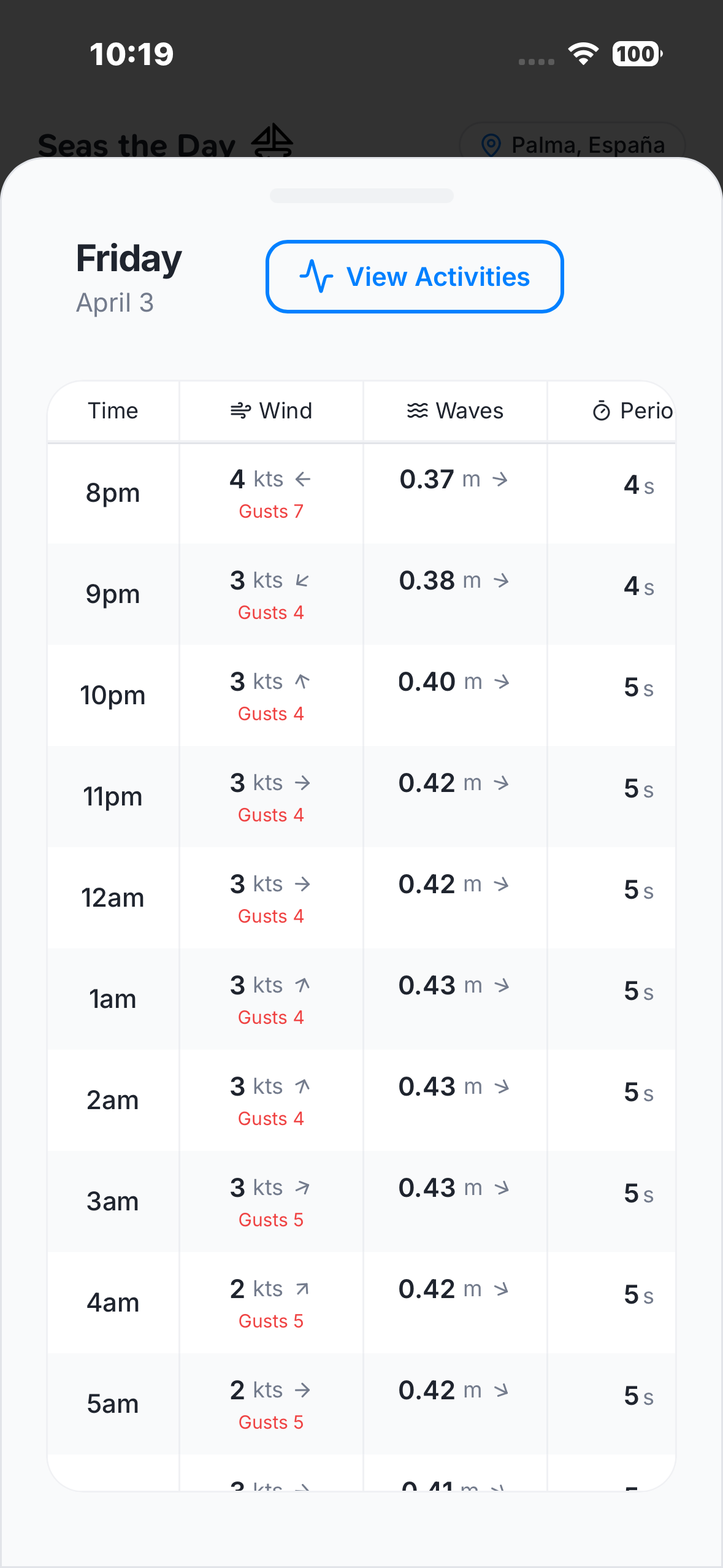Tap the sheet drag handle bar

pyautogui.click(x=362, y=196)
